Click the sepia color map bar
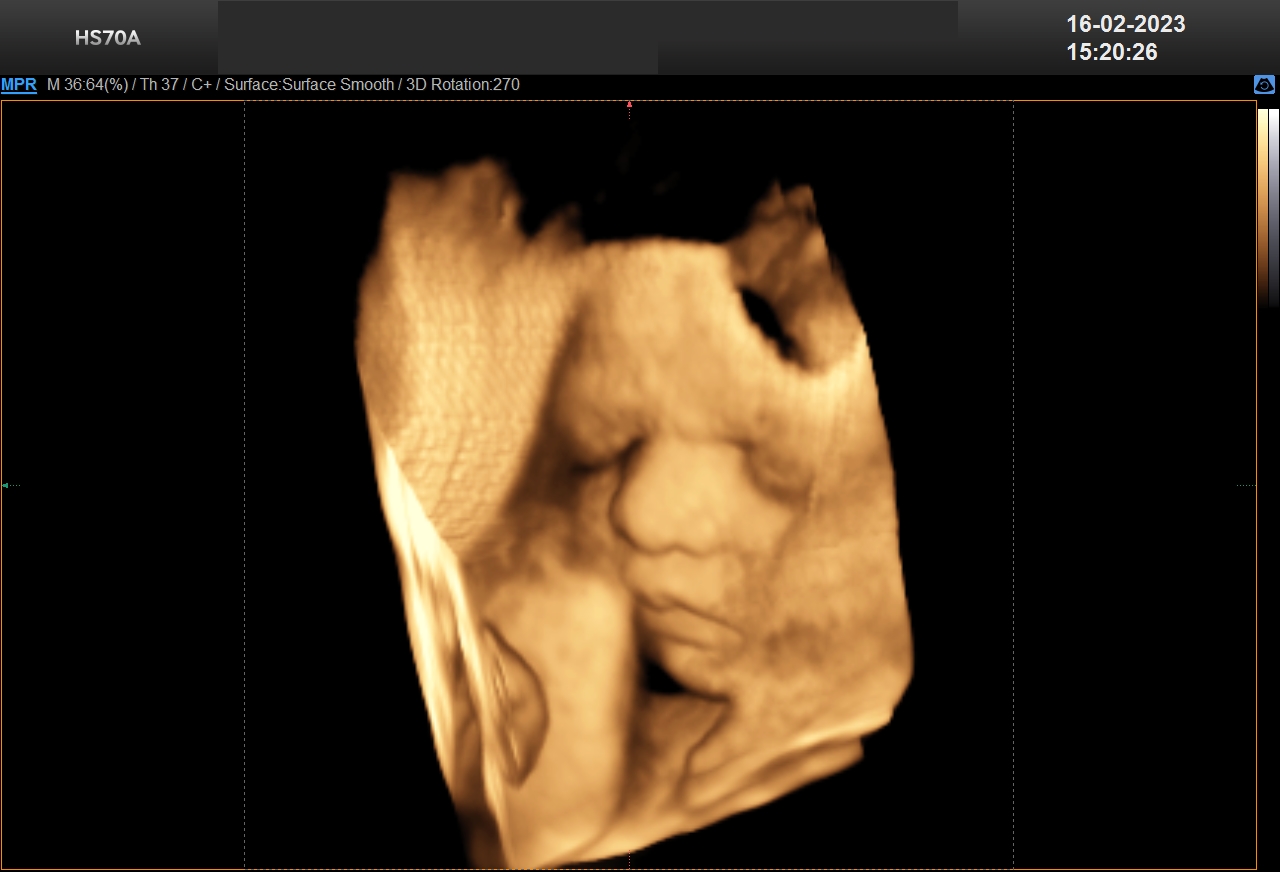1280x872 pixels. [x=1263, y=206]
